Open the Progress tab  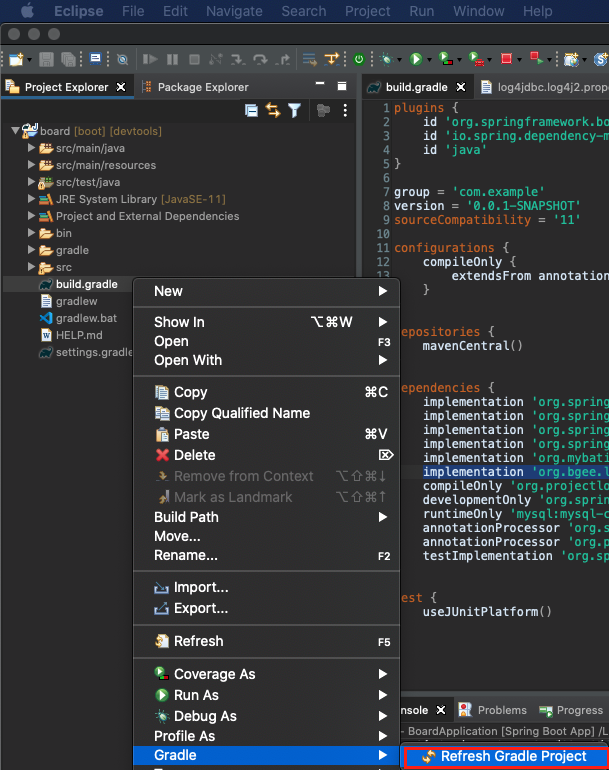(571, 710)
